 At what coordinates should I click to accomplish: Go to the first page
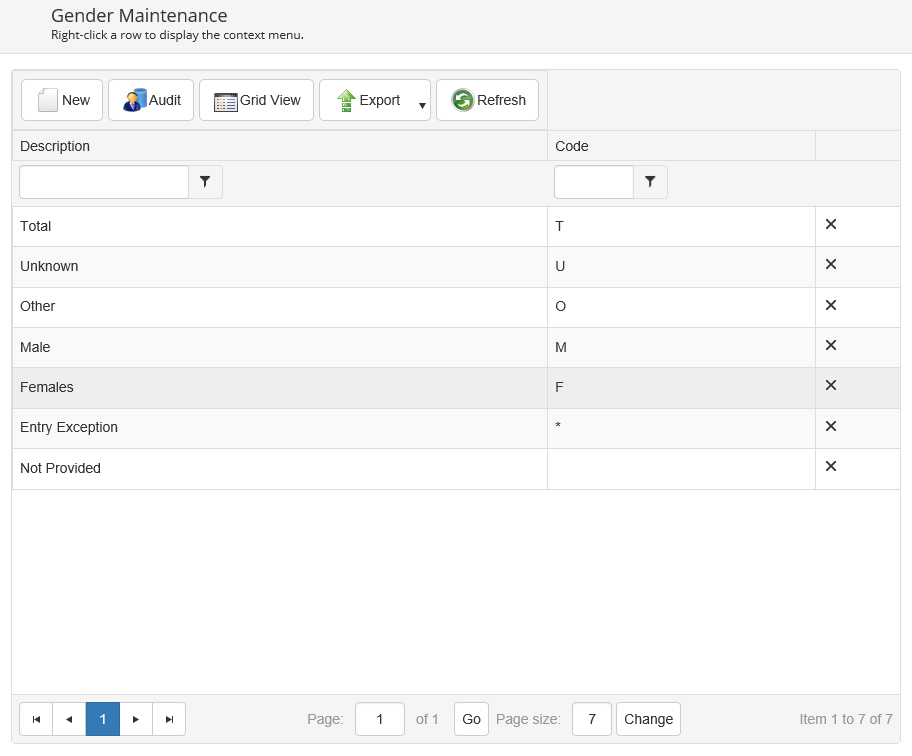pyautogui.click(x=36, y=719)
